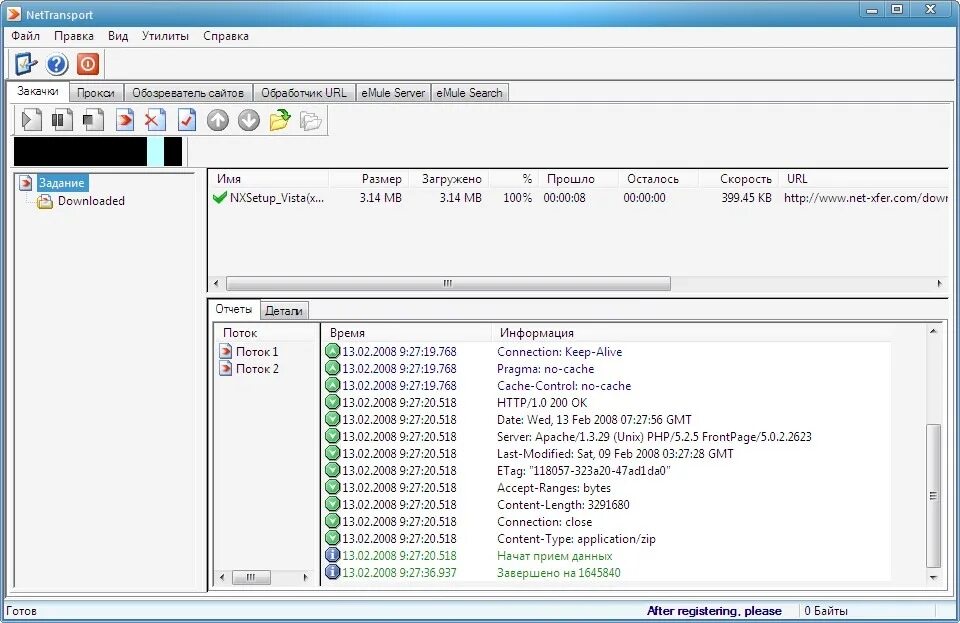
Task: Click the red power Exit icon
Action: point(88,64)
